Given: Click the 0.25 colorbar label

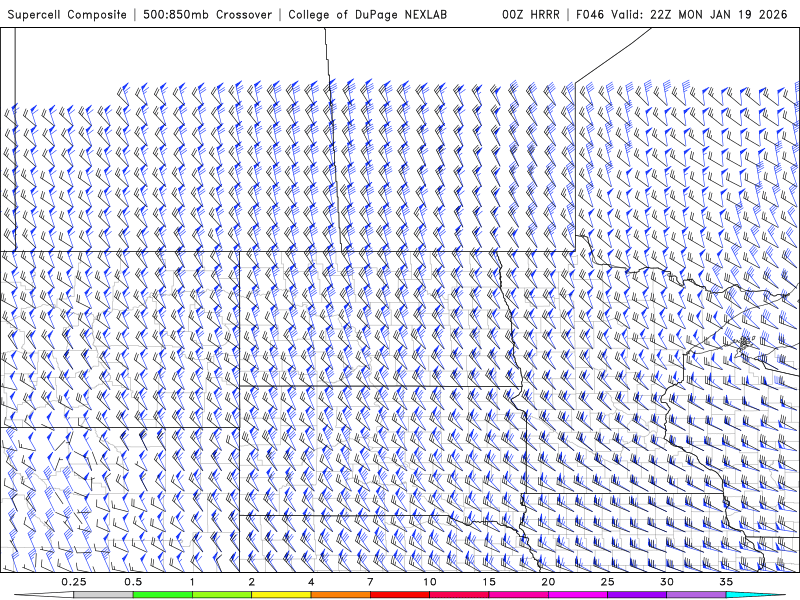Looking at the screenshot, I should pos(74,582).
